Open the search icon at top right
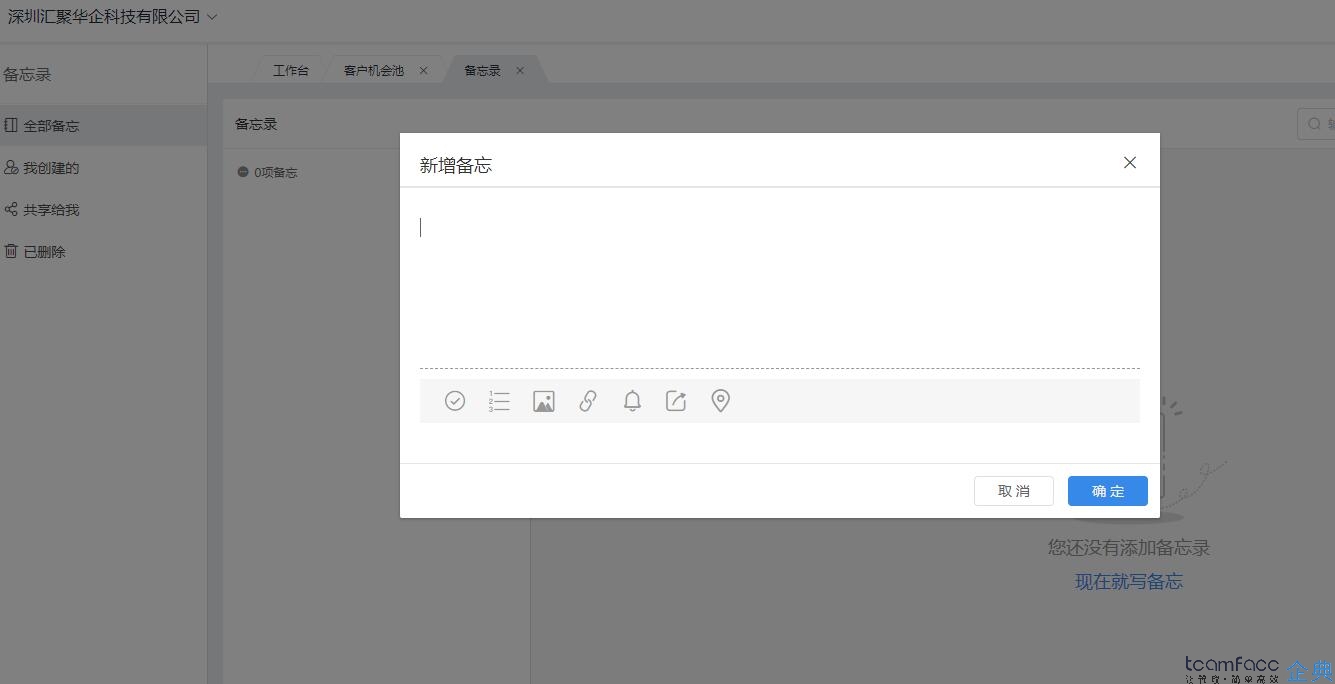The image size is (1335, 684). [1314, 123]
